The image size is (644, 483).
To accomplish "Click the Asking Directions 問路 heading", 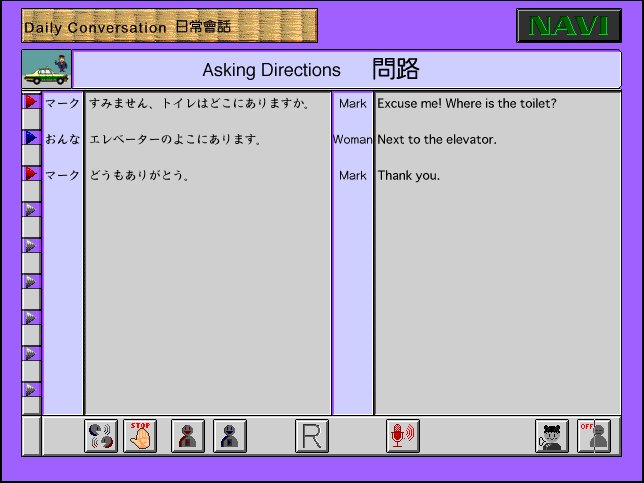I will [311, 69].
